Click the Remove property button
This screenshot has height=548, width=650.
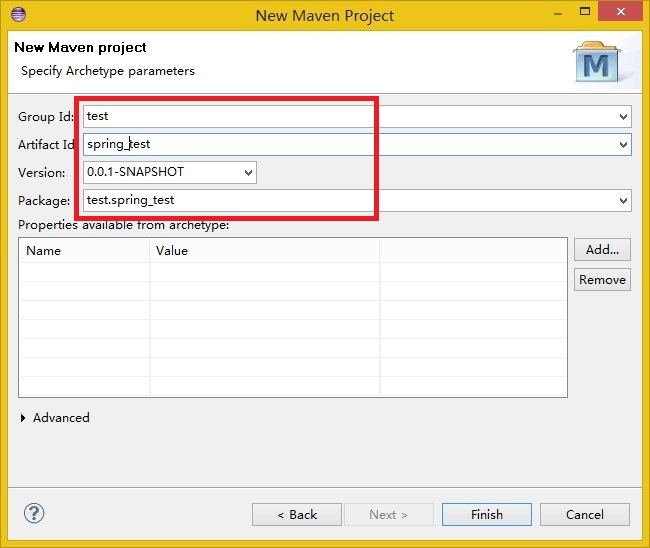602,279
